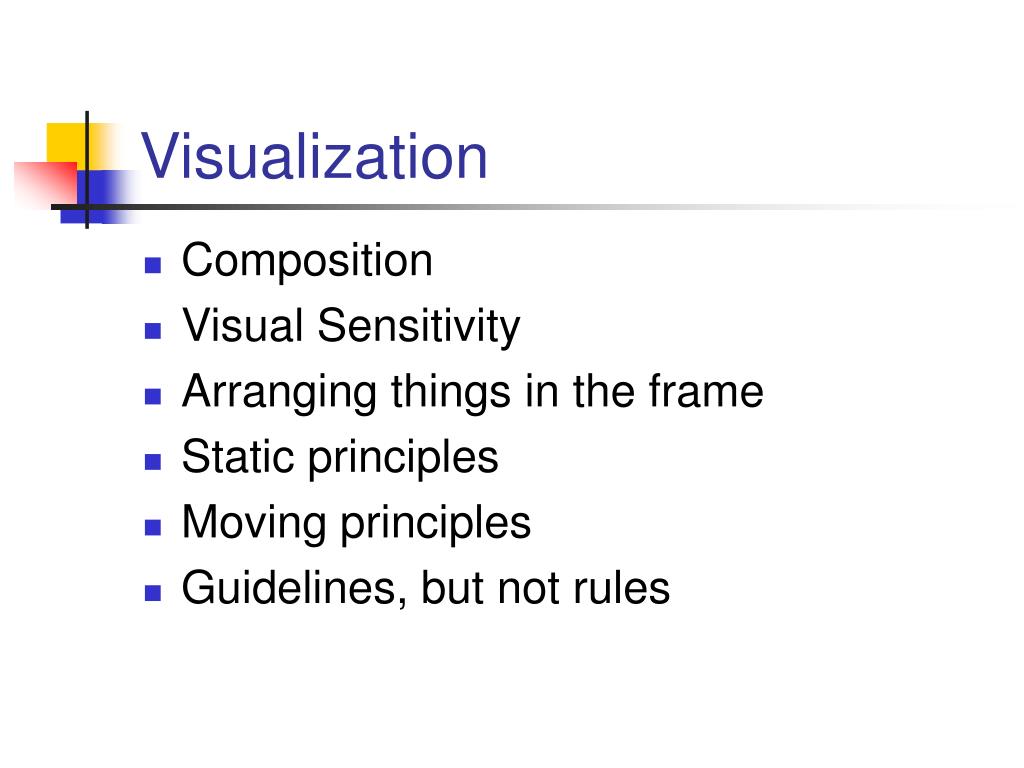Click the bullet marker beside Static principles
This screenshot has height=768, width=1024.
tap(153, 462)
